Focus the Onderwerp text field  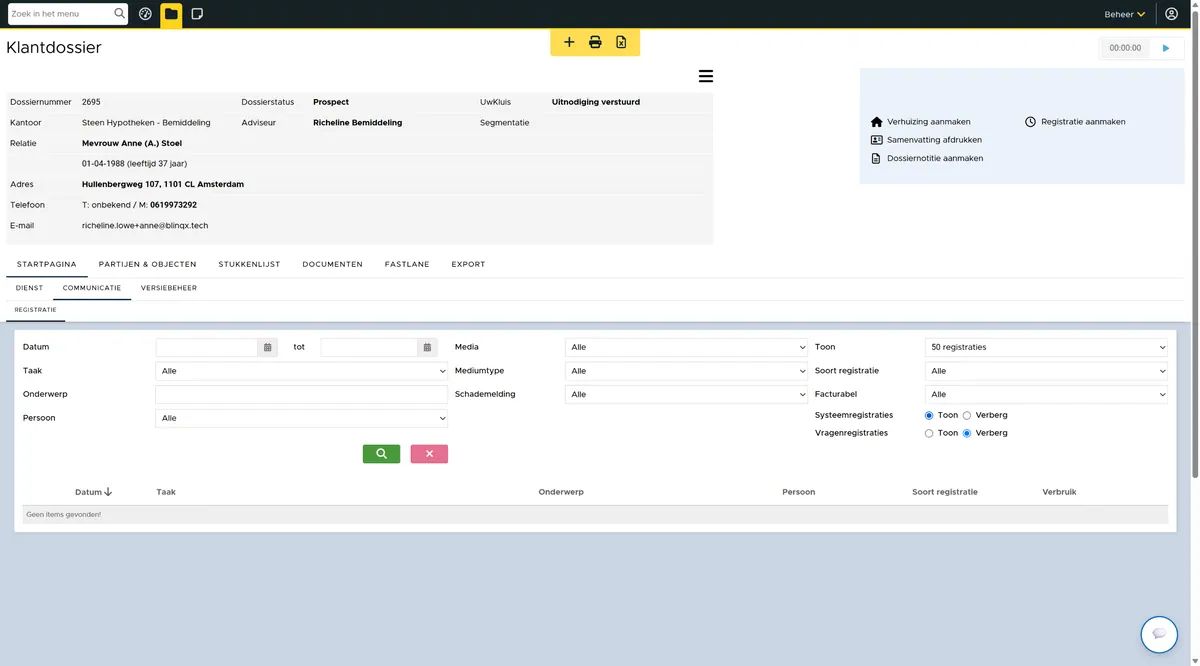pyautogui.click(x=301, y=394)
